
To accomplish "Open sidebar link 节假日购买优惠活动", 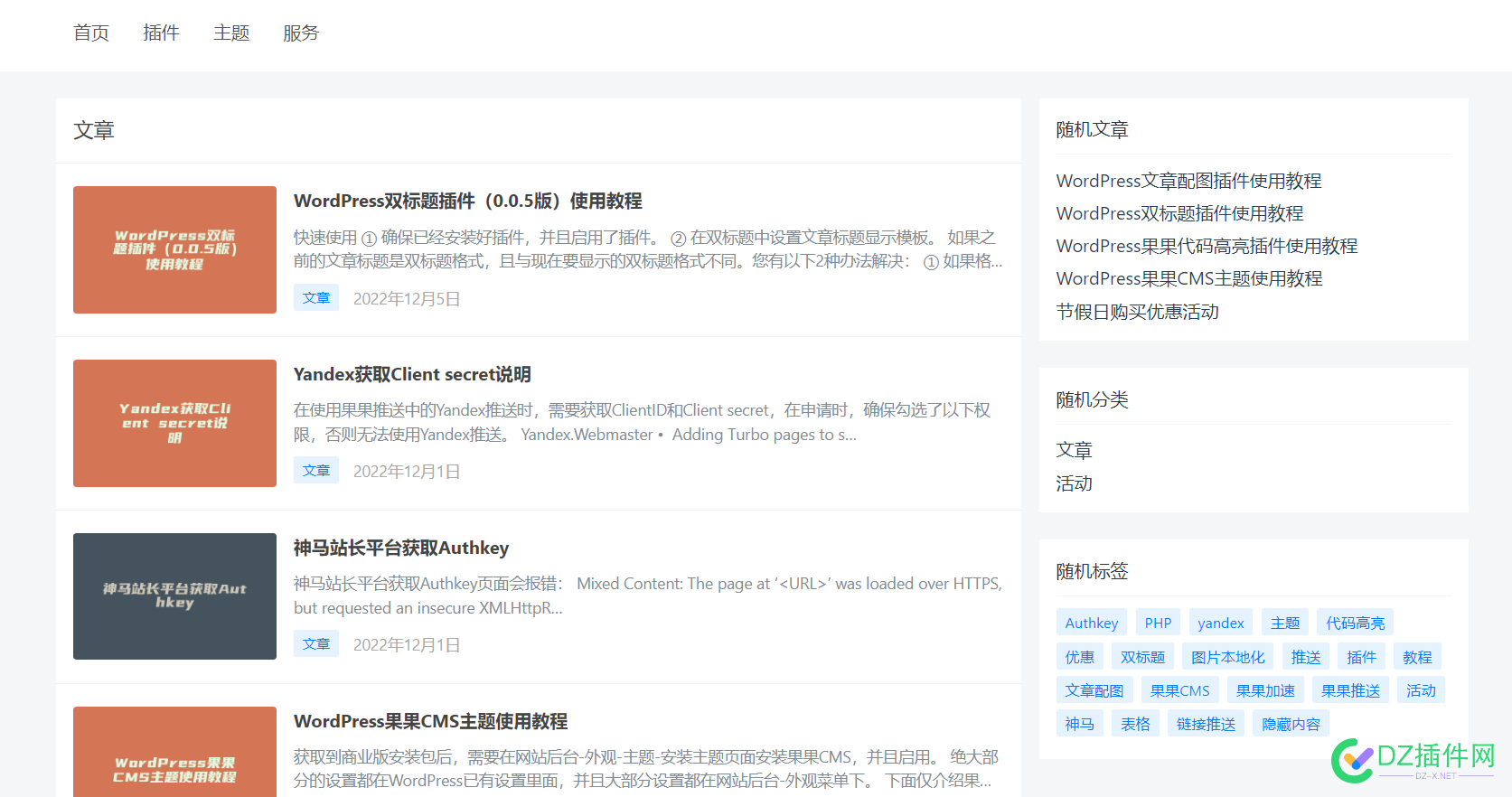I will pos(1138,312).
